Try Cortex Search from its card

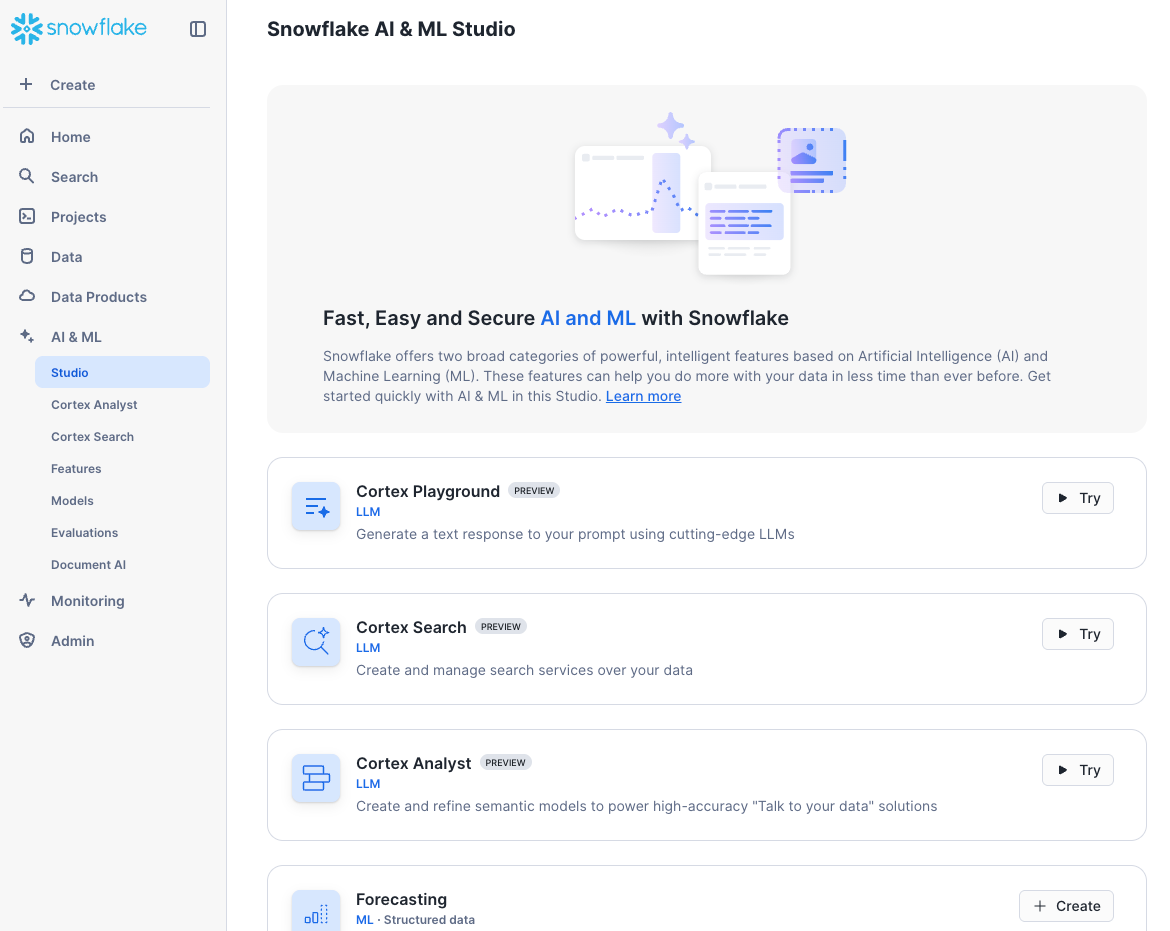coord(1077,634)
